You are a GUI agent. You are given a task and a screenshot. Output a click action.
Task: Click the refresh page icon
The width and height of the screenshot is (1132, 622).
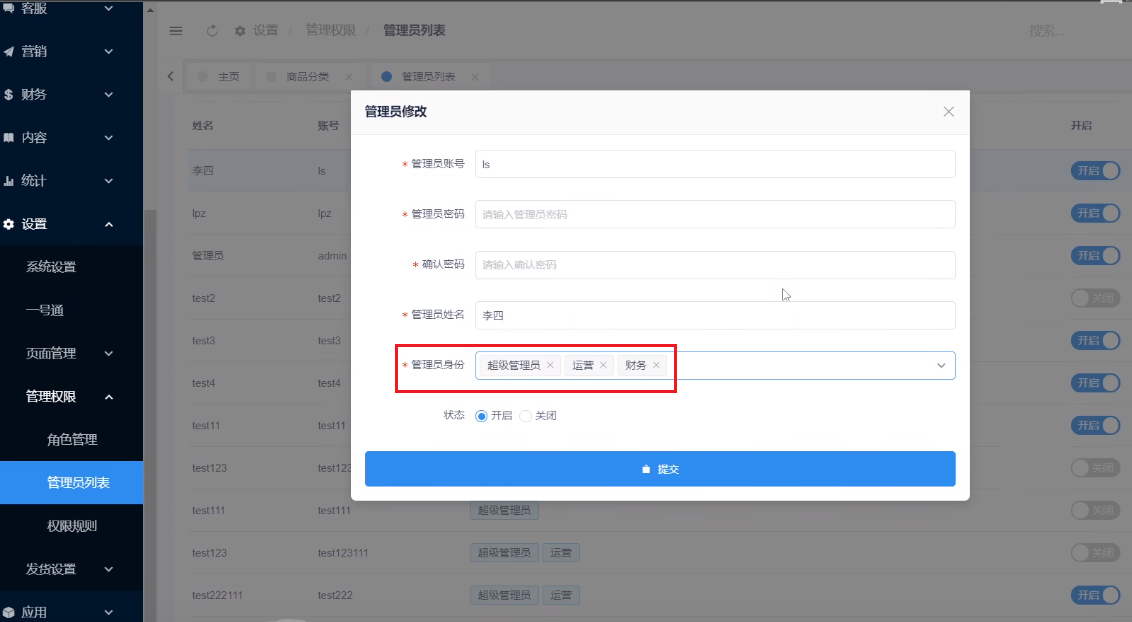(x=212, y=31)
